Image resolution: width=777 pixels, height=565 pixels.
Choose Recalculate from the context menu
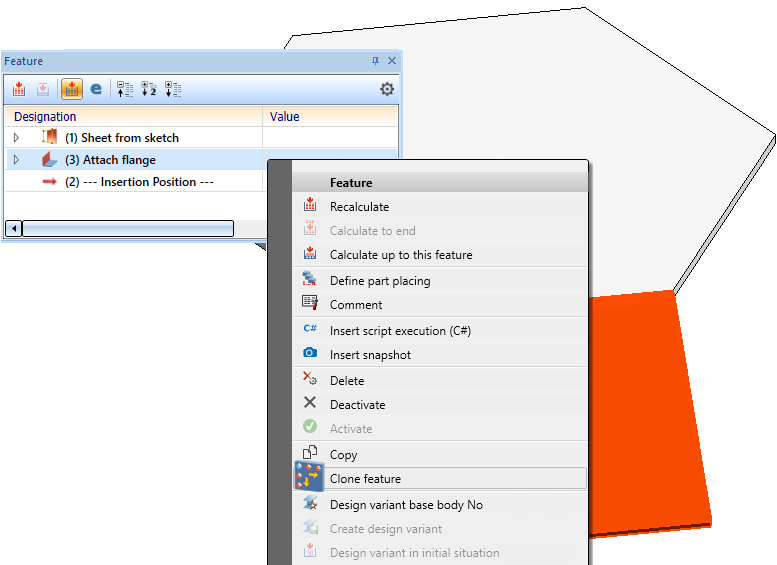440,207
